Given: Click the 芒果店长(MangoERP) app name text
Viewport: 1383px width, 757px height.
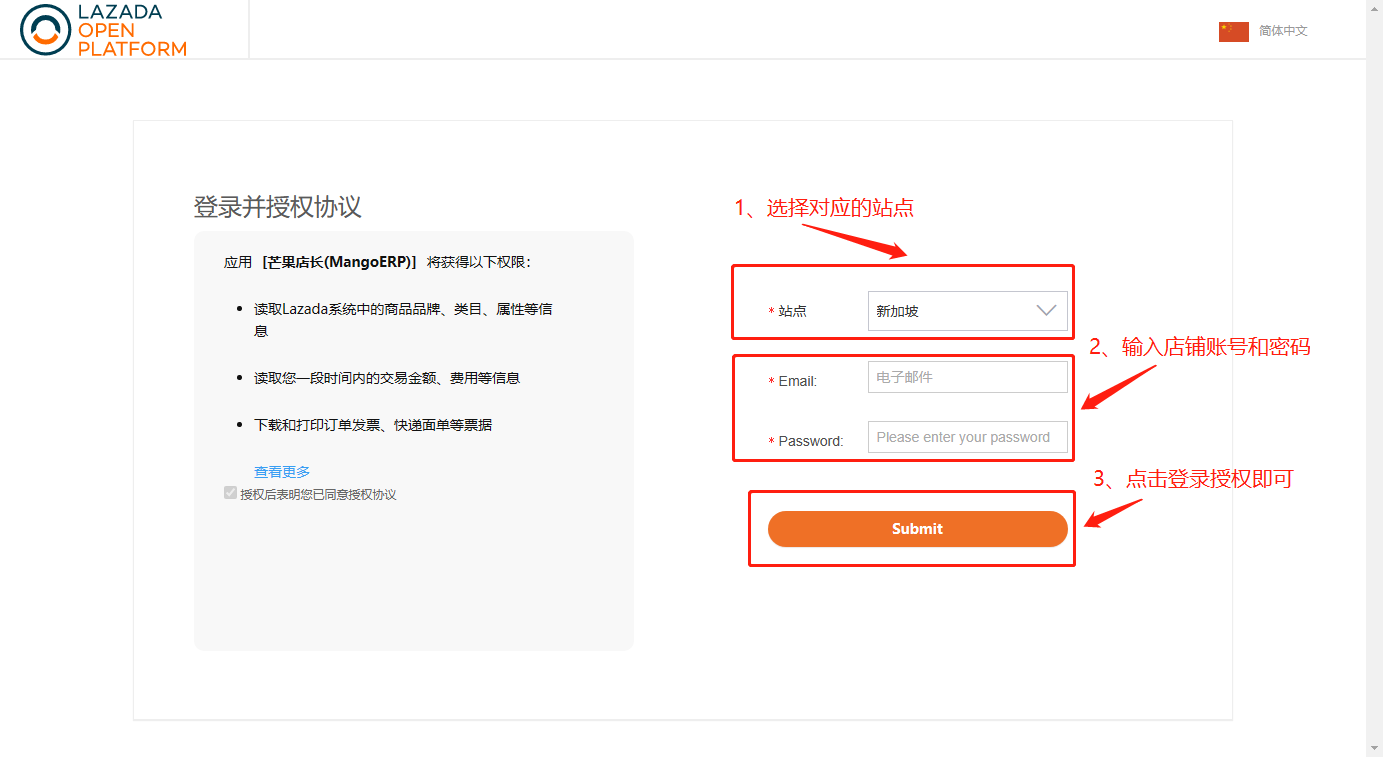Looking at the screenshot, I should [x=339, y=262].
